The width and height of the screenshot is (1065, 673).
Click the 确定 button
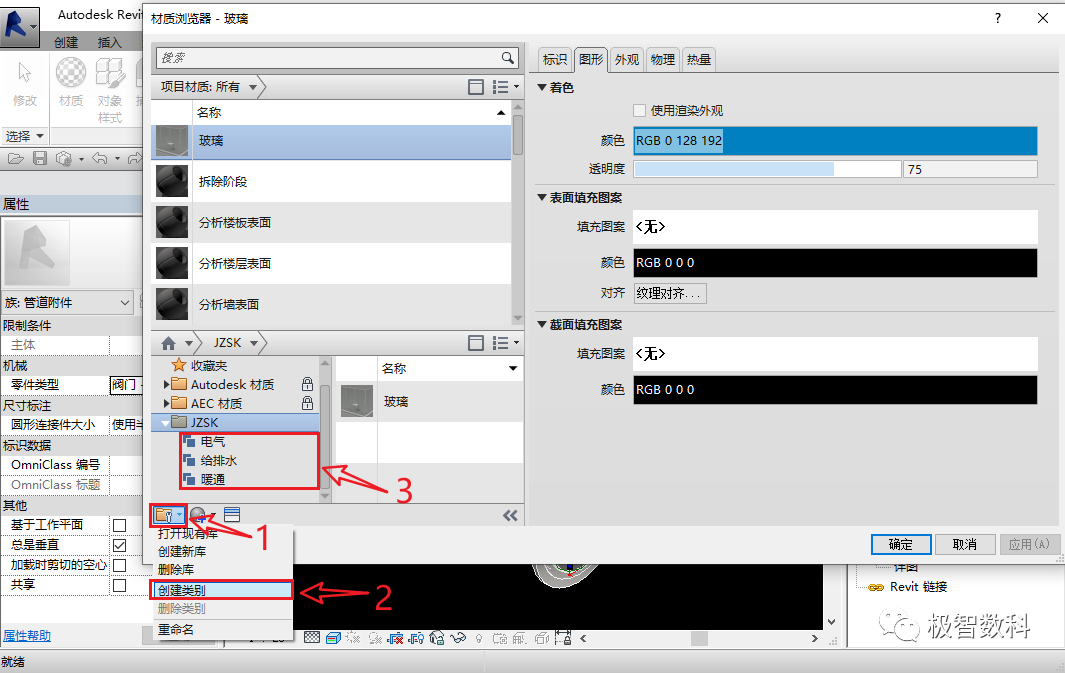(x=901, y=544)
